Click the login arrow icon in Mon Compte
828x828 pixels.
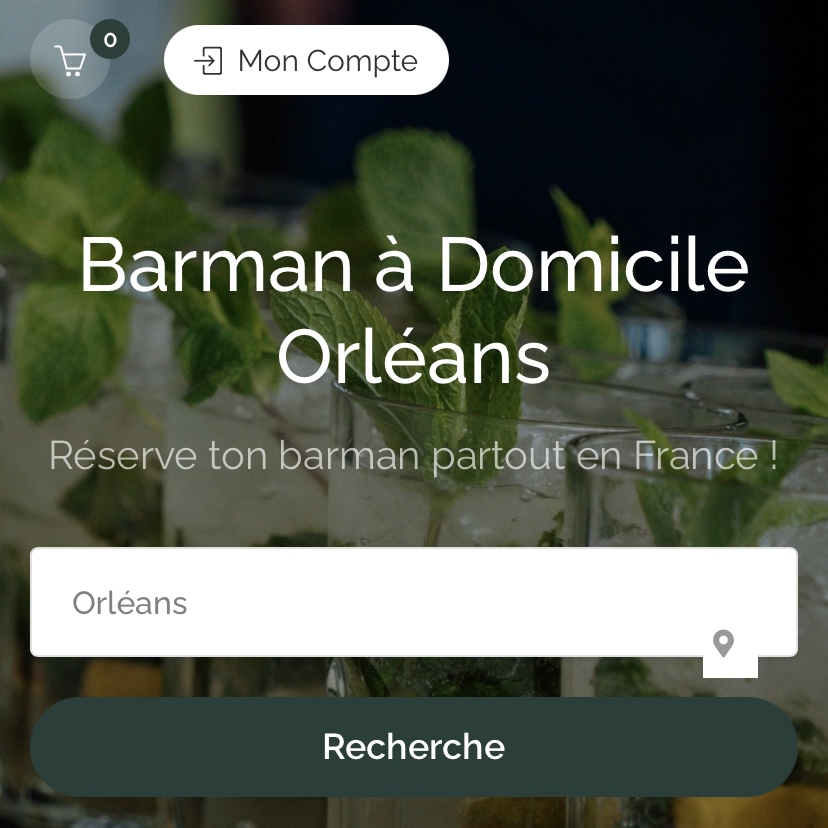[209, 61]
